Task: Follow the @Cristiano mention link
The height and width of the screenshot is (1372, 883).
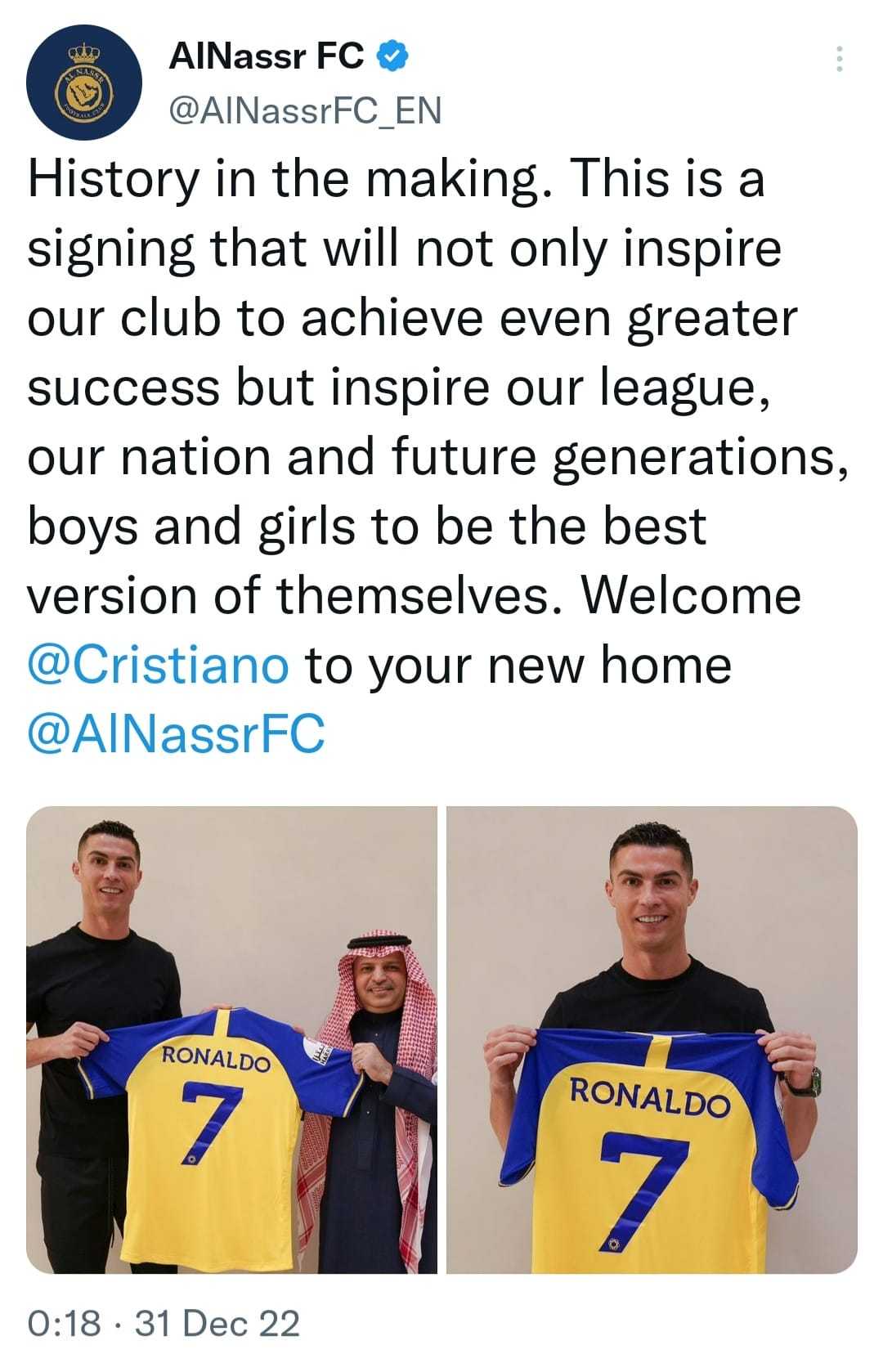Action: (159, 665)
